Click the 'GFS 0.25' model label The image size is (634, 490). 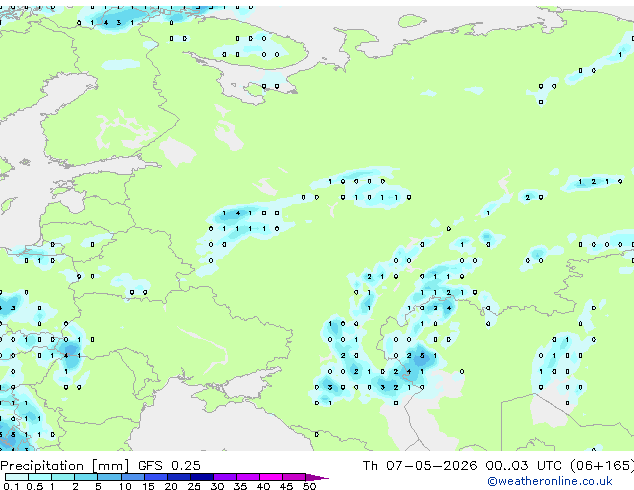pyautogui.click(x=169, y=466)
